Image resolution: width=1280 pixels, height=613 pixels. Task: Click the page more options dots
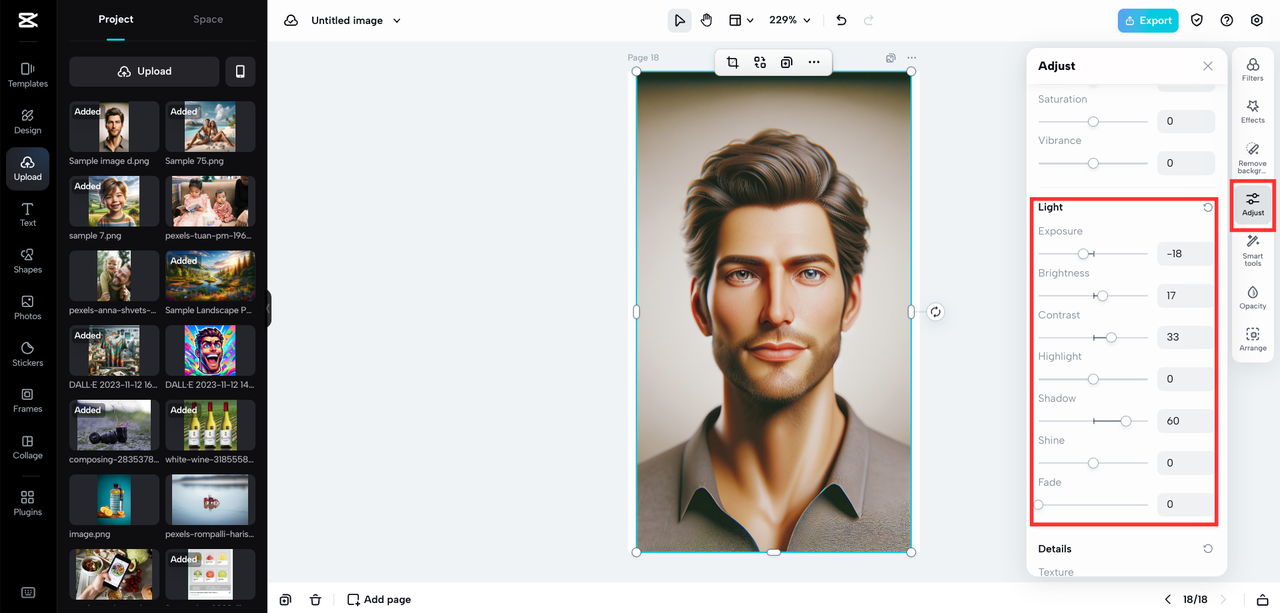point(911,58)
